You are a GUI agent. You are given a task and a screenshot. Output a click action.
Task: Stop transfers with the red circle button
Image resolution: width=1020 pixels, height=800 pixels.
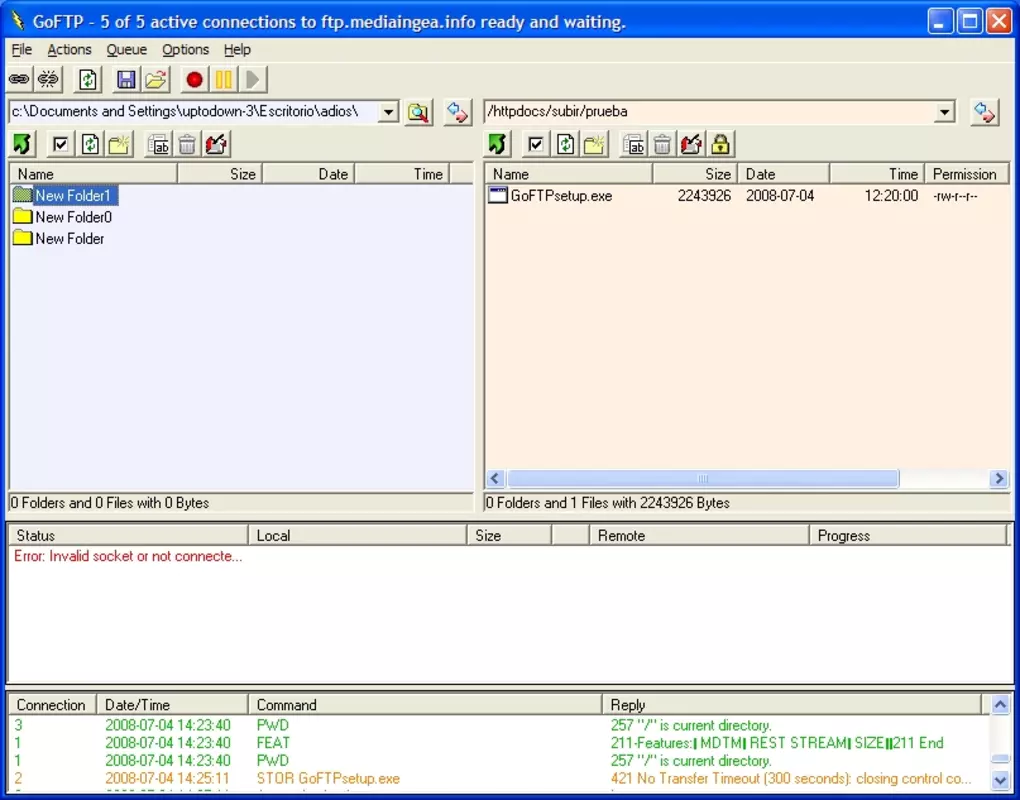194,79
